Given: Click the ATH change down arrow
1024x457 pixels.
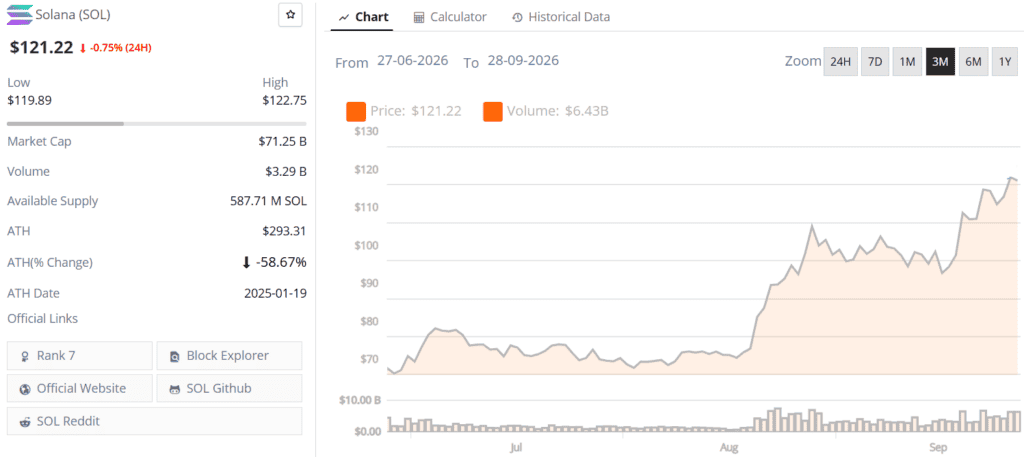Looking at the screenshot, I should point(246,262).
